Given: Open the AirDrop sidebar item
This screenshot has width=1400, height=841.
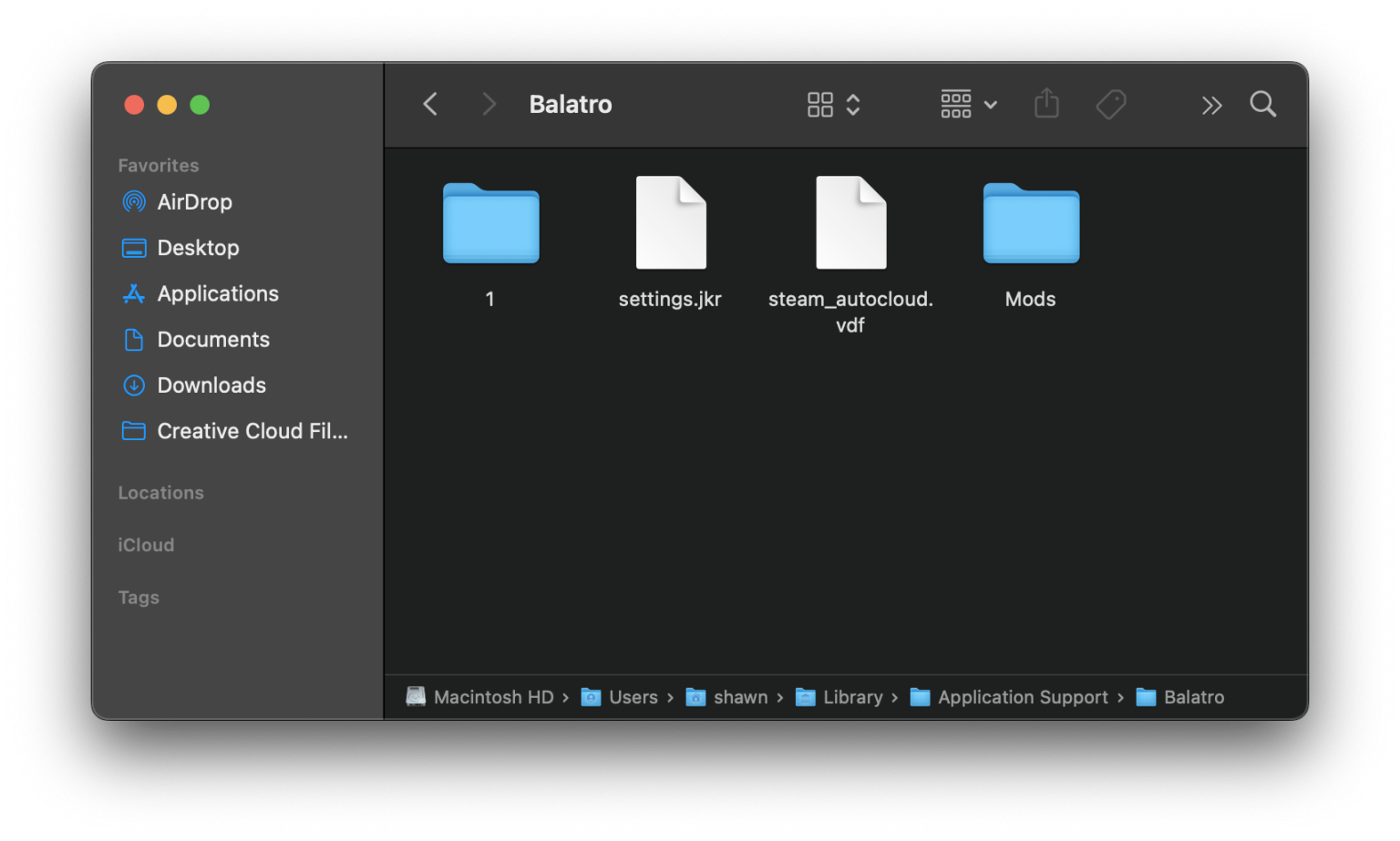Looking at the screenshot, I should point(194,201).
